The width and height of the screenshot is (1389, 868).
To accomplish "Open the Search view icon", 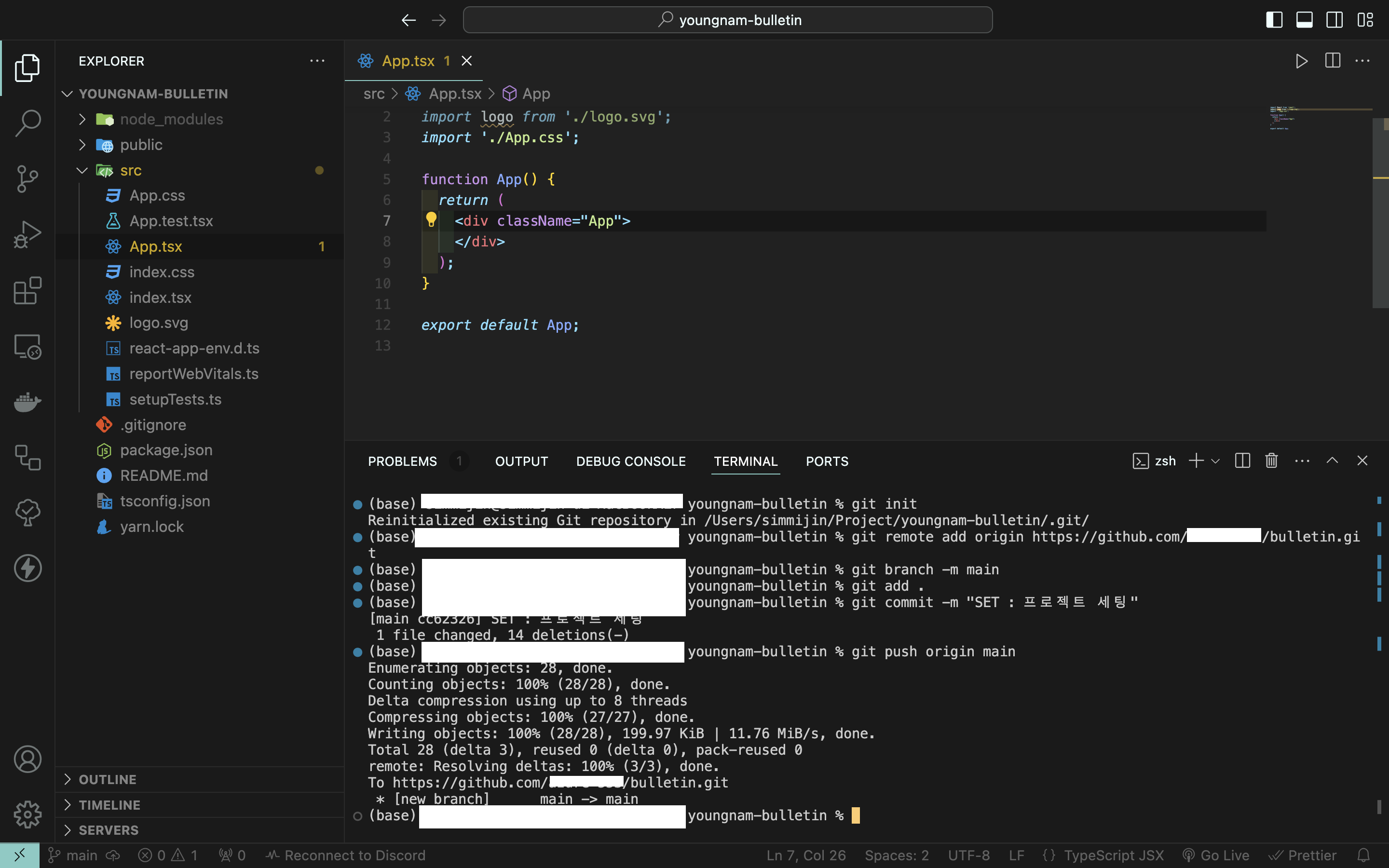I will [27, 123].
